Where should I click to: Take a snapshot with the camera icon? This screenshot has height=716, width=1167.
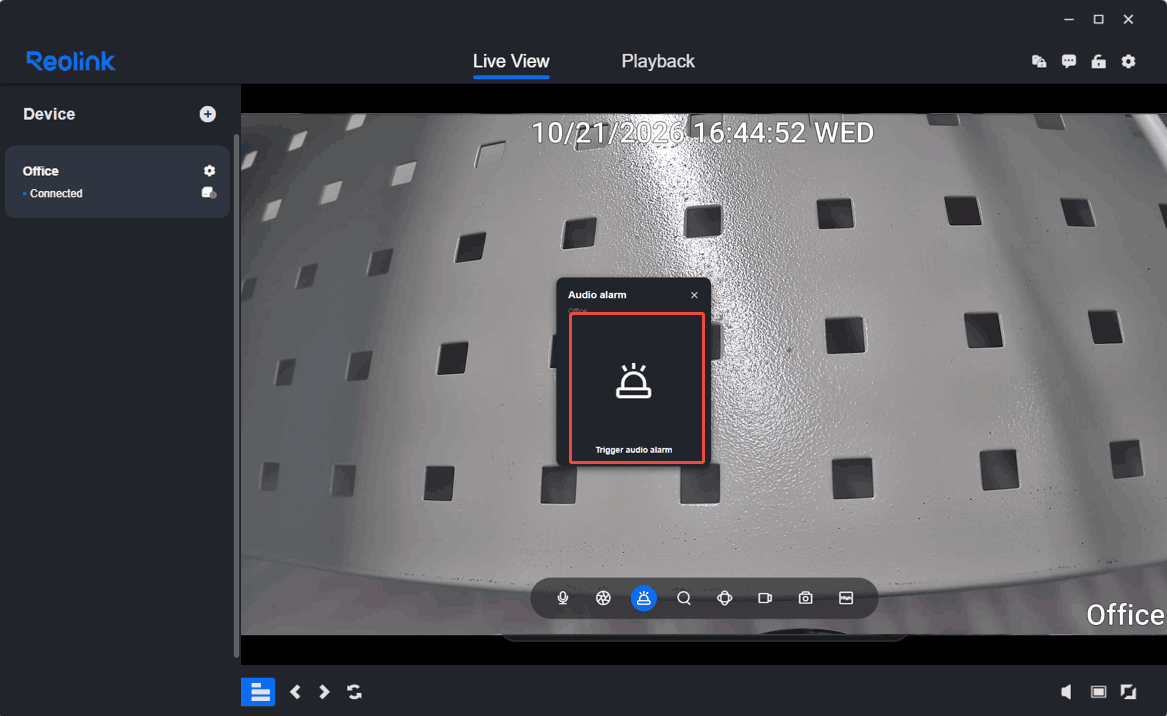click(805, 598)
